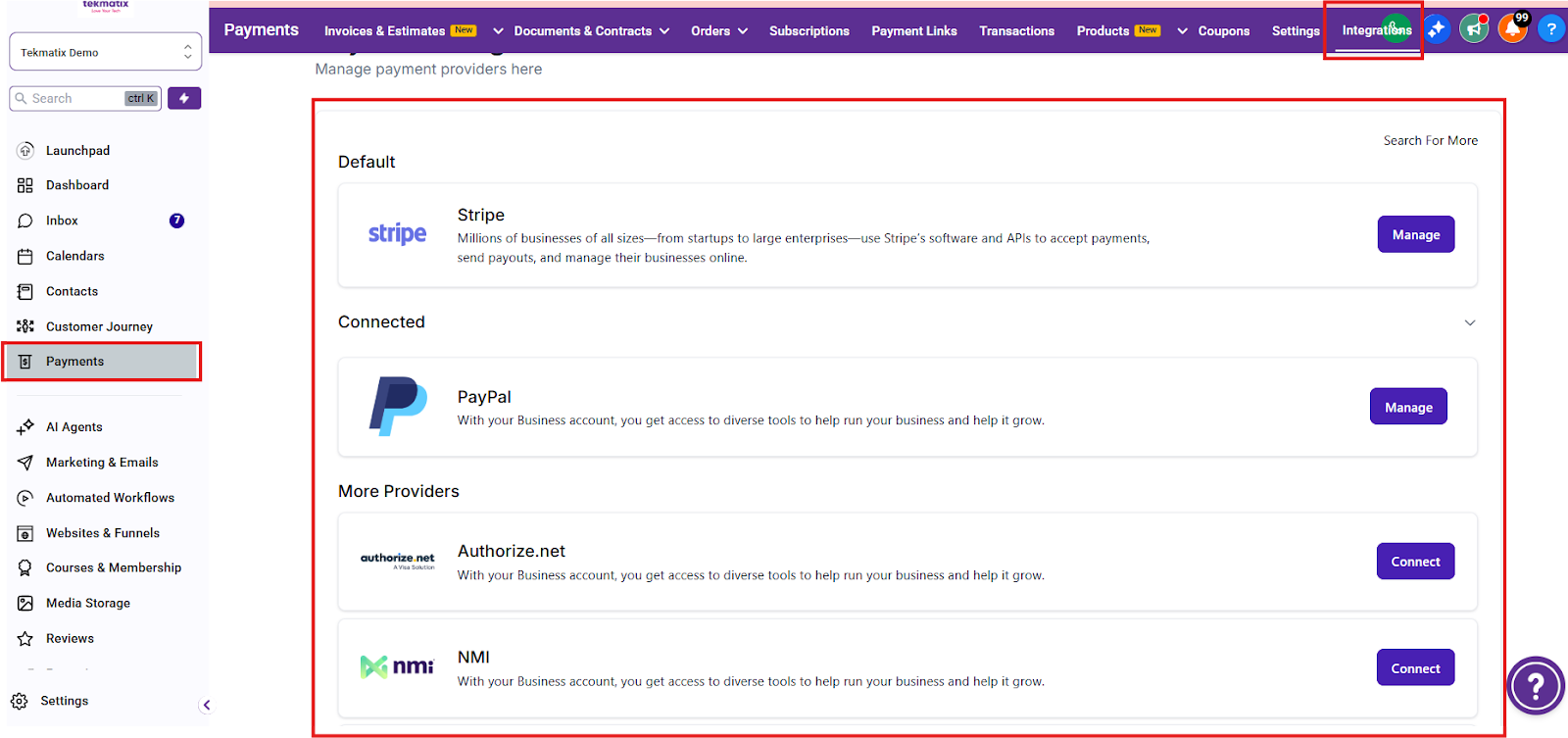Select the Integrations tab

[x=1376, y=31]
